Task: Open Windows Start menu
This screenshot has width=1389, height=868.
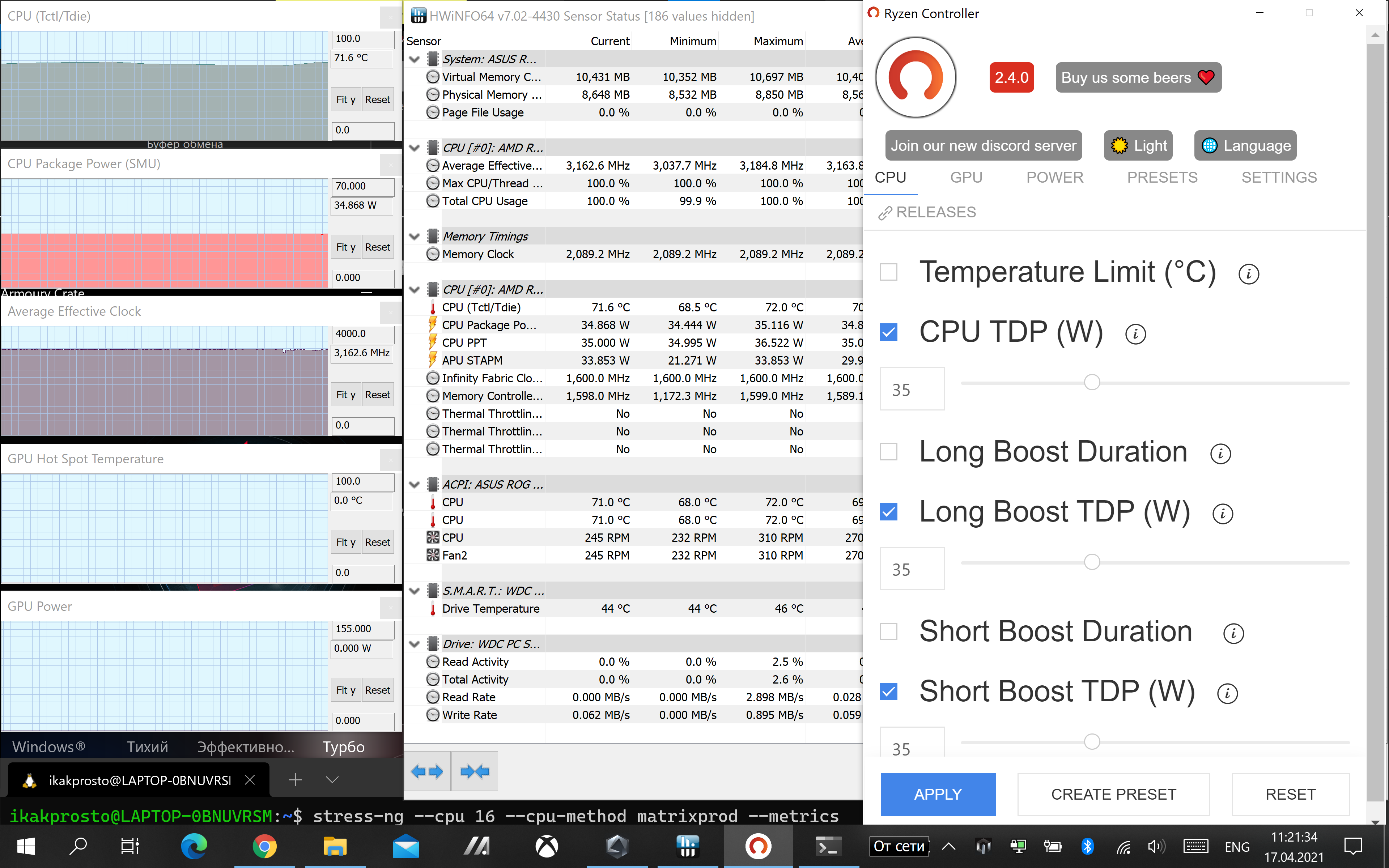Action: point(26,846)
